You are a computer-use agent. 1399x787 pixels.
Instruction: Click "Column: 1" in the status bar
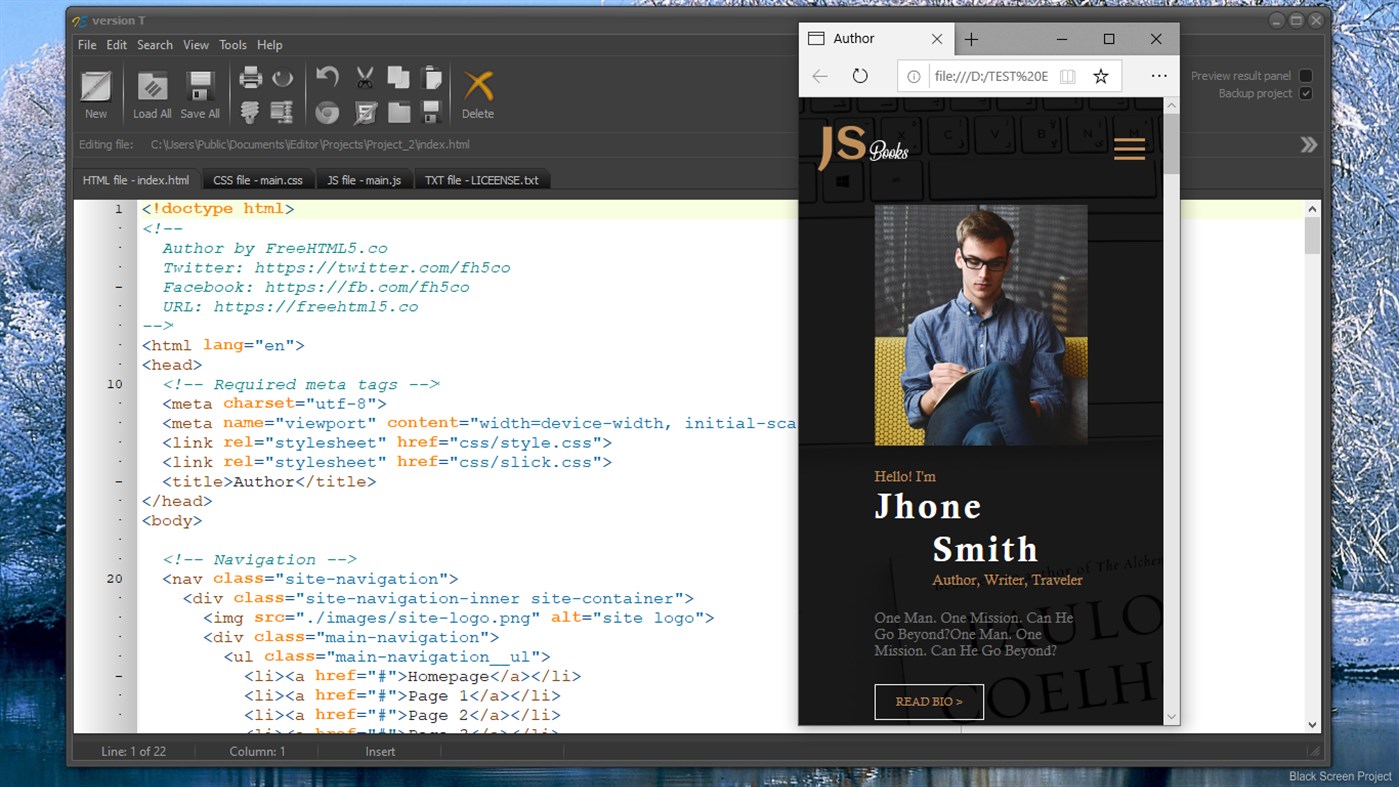click(257, 752)
